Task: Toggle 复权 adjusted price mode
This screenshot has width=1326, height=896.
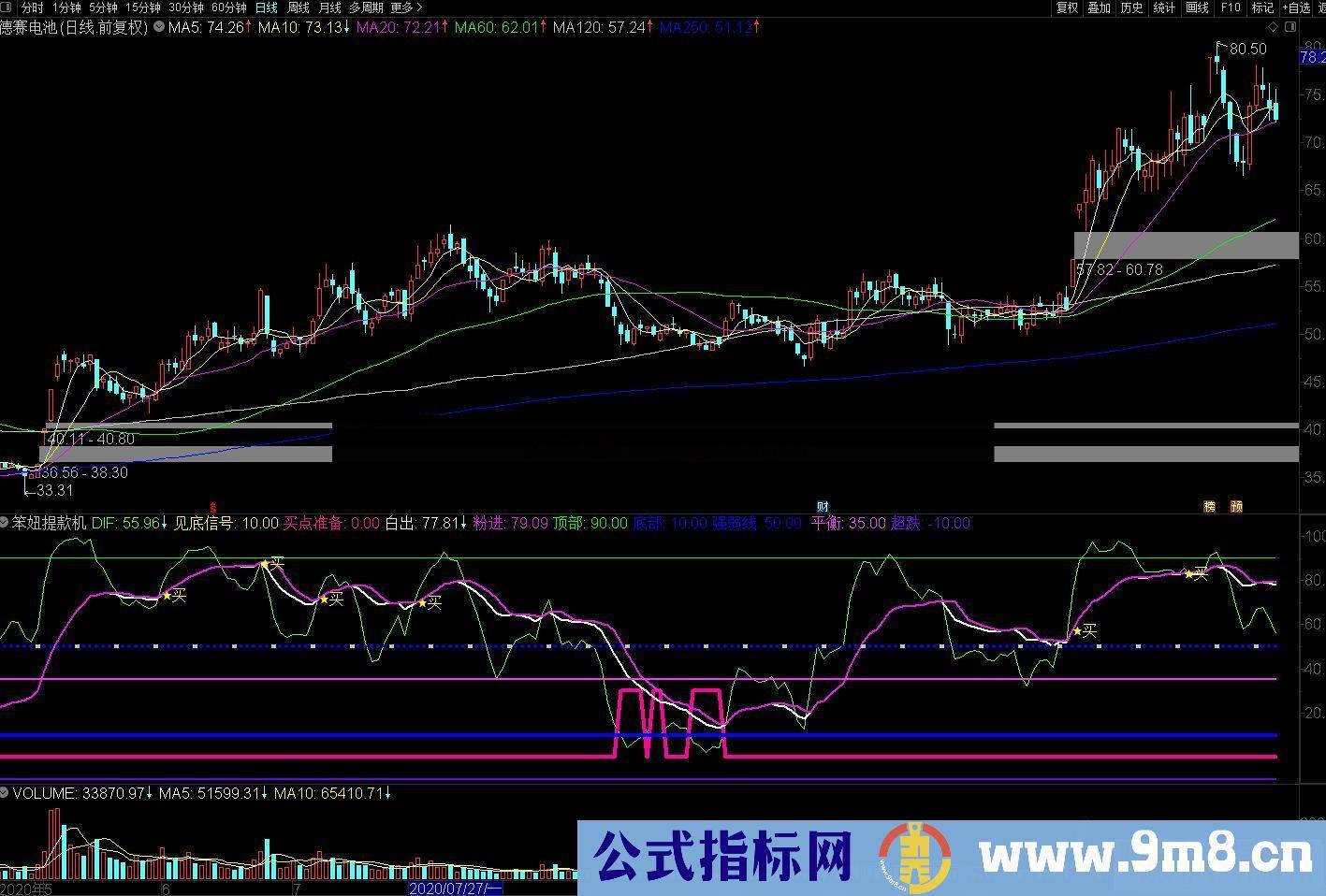Action: click(1066, 7)
